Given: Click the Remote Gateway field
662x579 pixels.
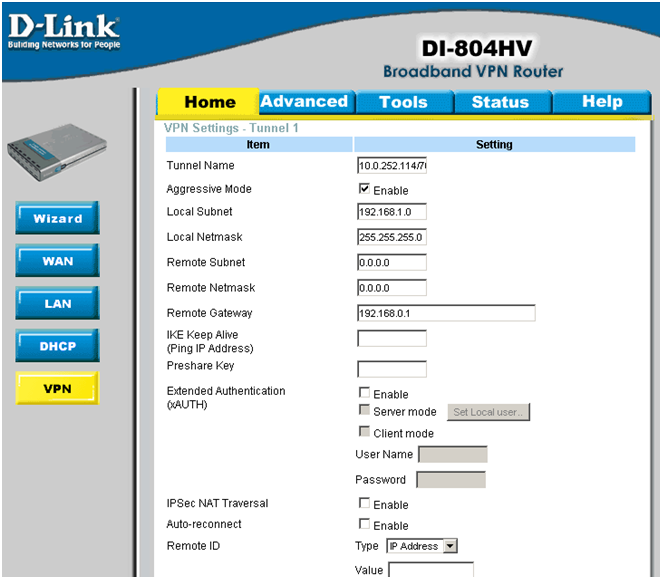Looking at the screenshot, I should pyautogui.click(x=446, y=313).
